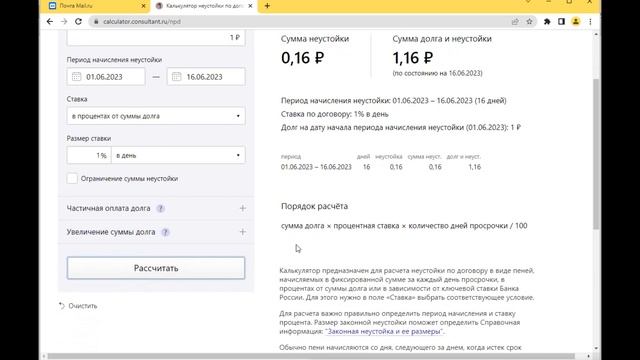Click the долг и неуст. cell 1,16
The image size is (640, 360).
(475, 167)
